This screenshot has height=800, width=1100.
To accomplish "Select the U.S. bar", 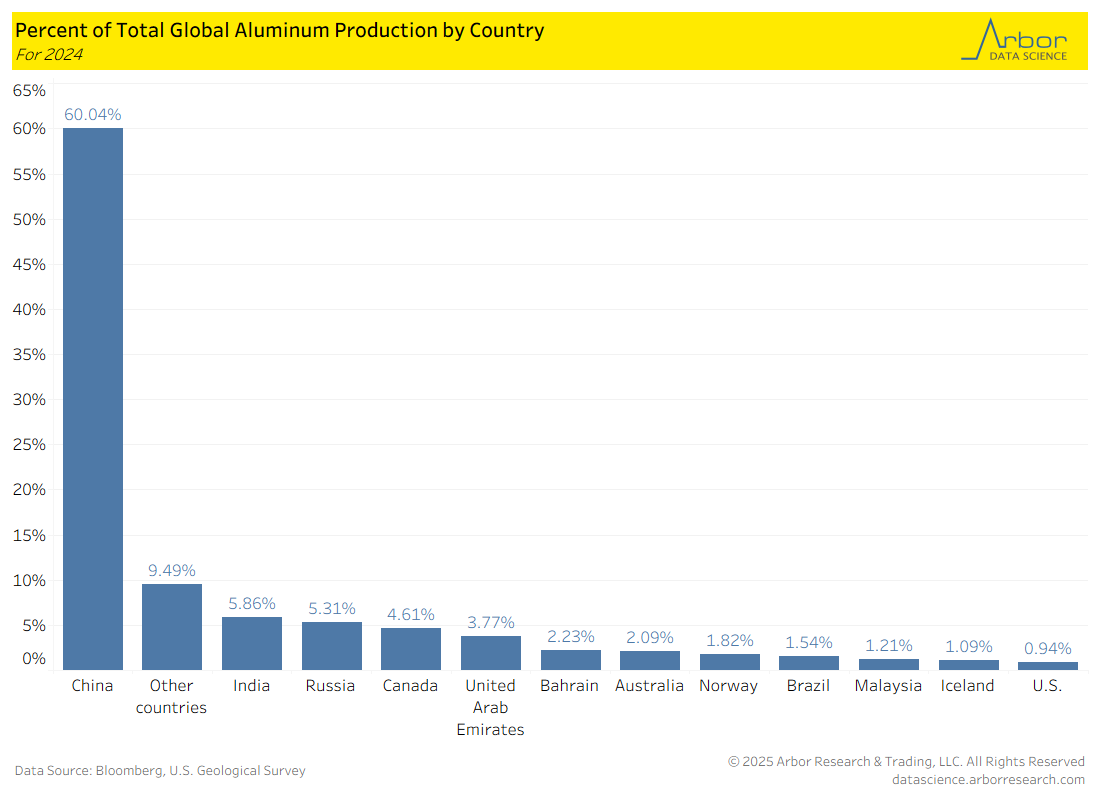I will click(x=1048, y=666).
